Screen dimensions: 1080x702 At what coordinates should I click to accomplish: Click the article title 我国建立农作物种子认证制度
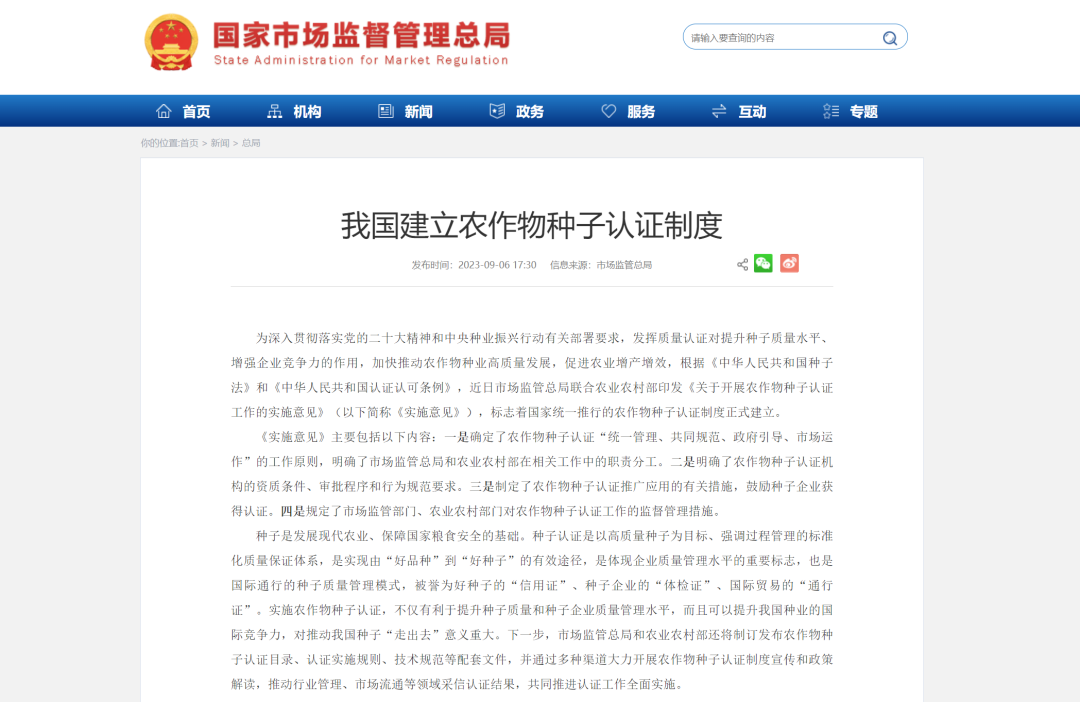[532, 226]
